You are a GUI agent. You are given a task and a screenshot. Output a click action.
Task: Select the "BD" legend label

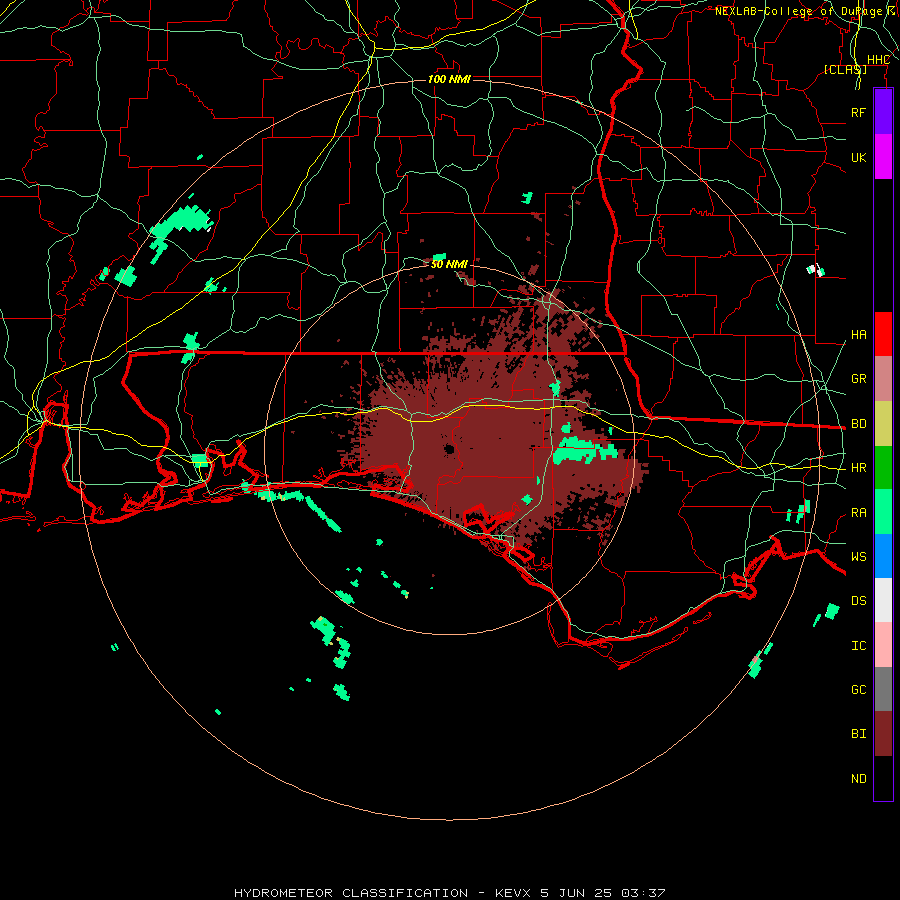[858, 424]
